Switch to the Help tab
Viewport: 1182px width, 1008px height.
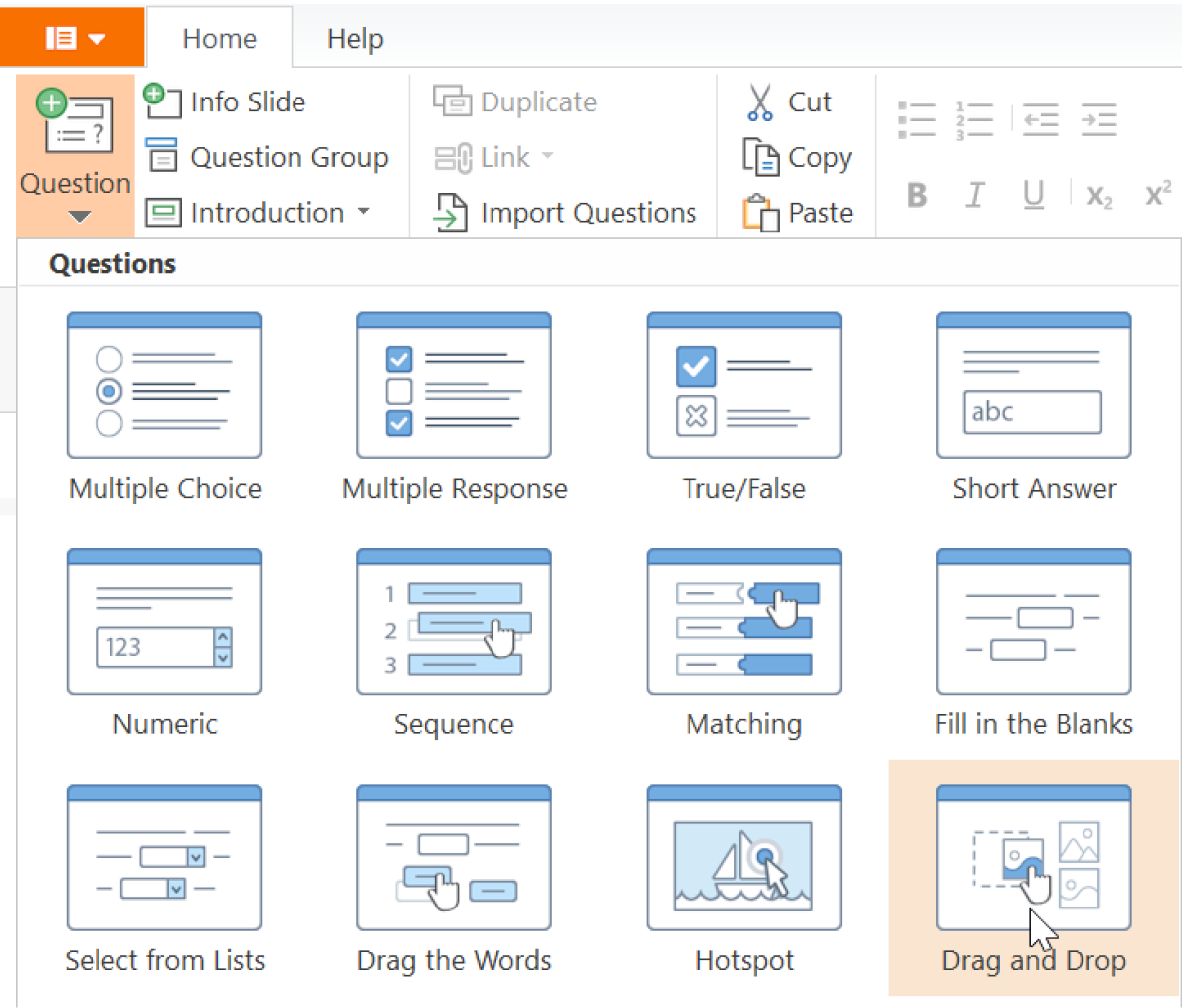point(354,38)
